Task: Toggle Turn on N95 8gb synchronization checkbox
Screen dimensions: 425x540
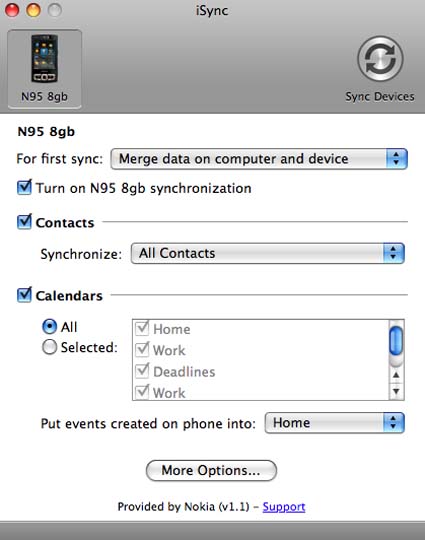Action: [24, 187]
